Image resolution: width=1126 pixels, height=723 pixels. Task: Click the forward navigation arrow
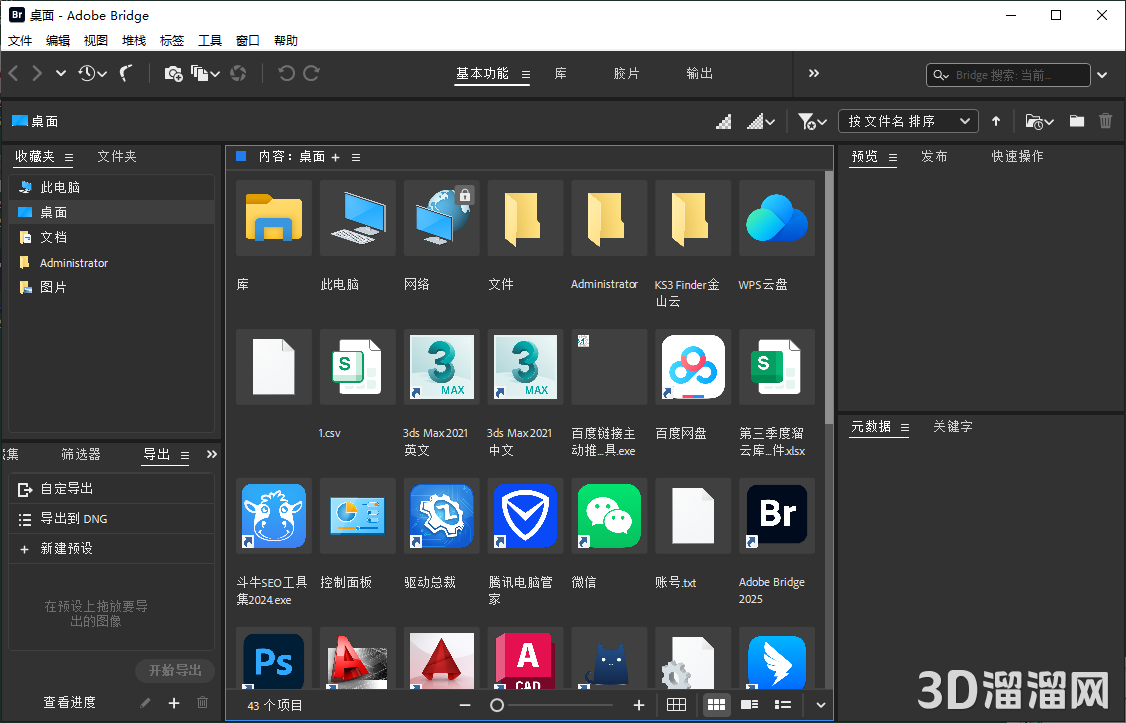(x=37, y=73)
